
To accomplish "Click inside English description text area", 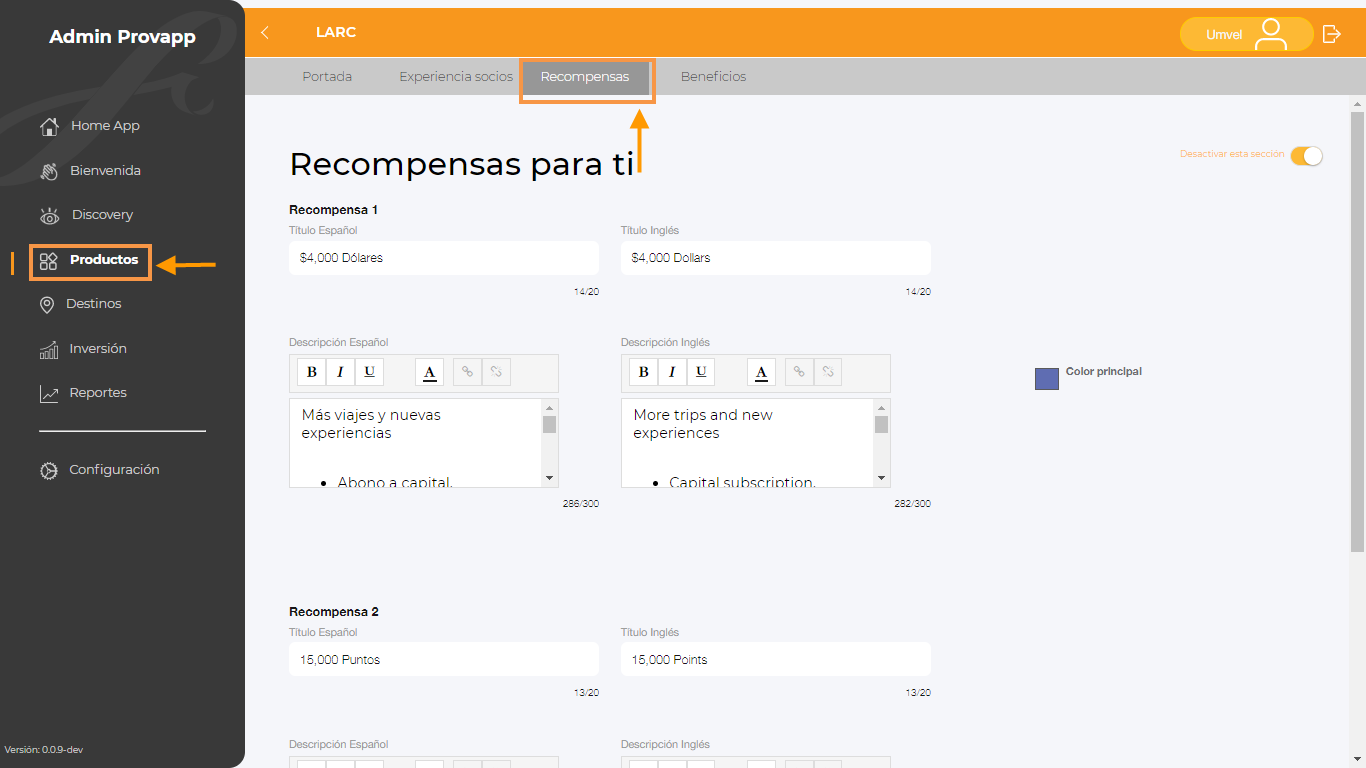I will point(748,443).
